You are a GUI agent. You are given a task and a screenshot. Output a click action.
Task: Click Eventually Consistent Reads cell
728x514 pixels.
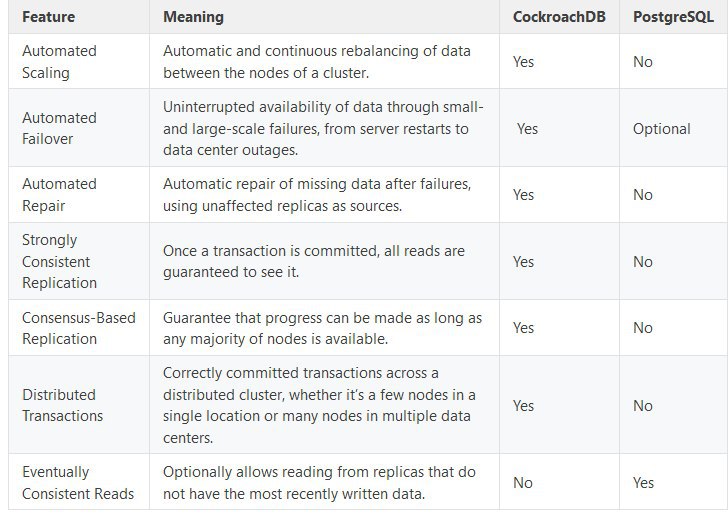[78, 483]
